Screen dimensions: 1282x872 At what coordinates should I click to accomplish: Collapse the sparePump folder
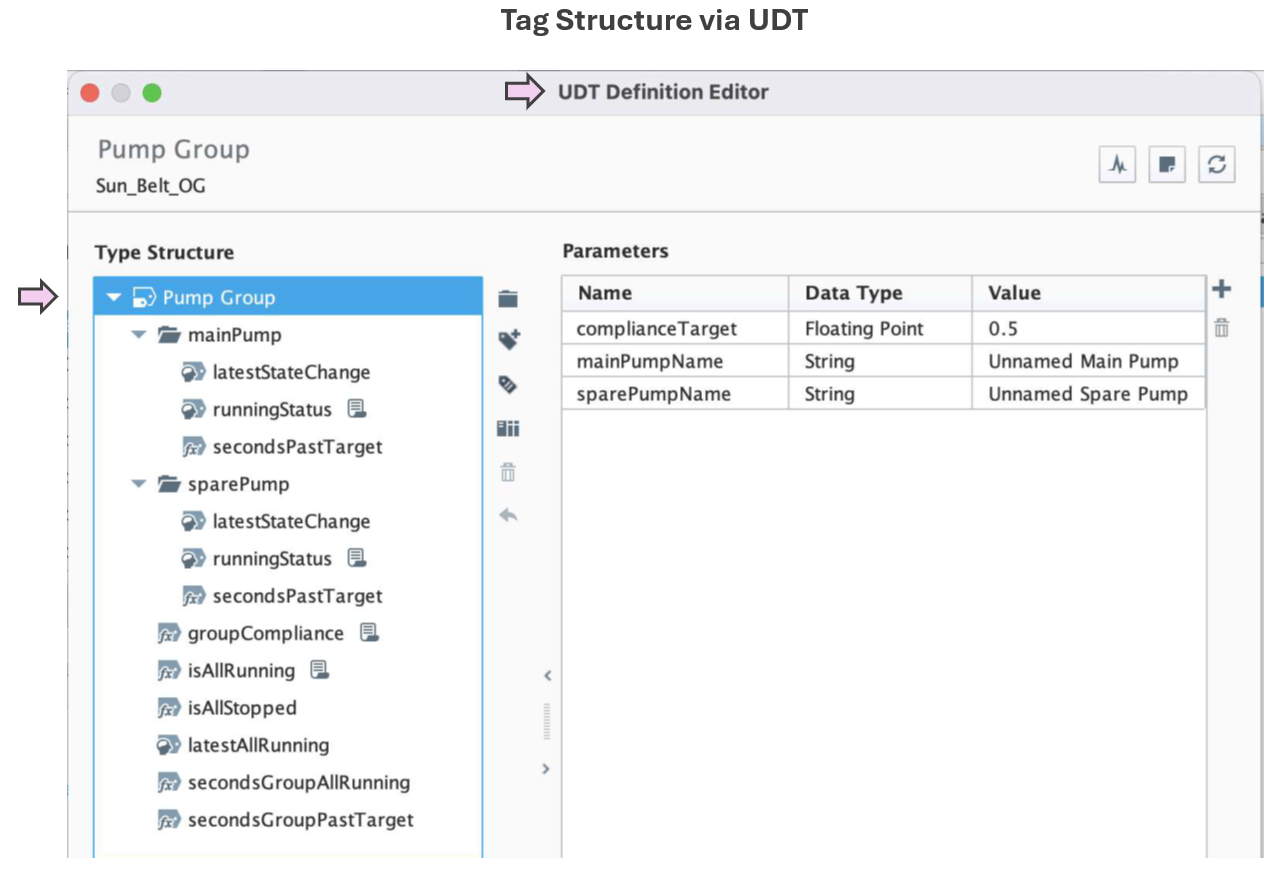(139, 484)
